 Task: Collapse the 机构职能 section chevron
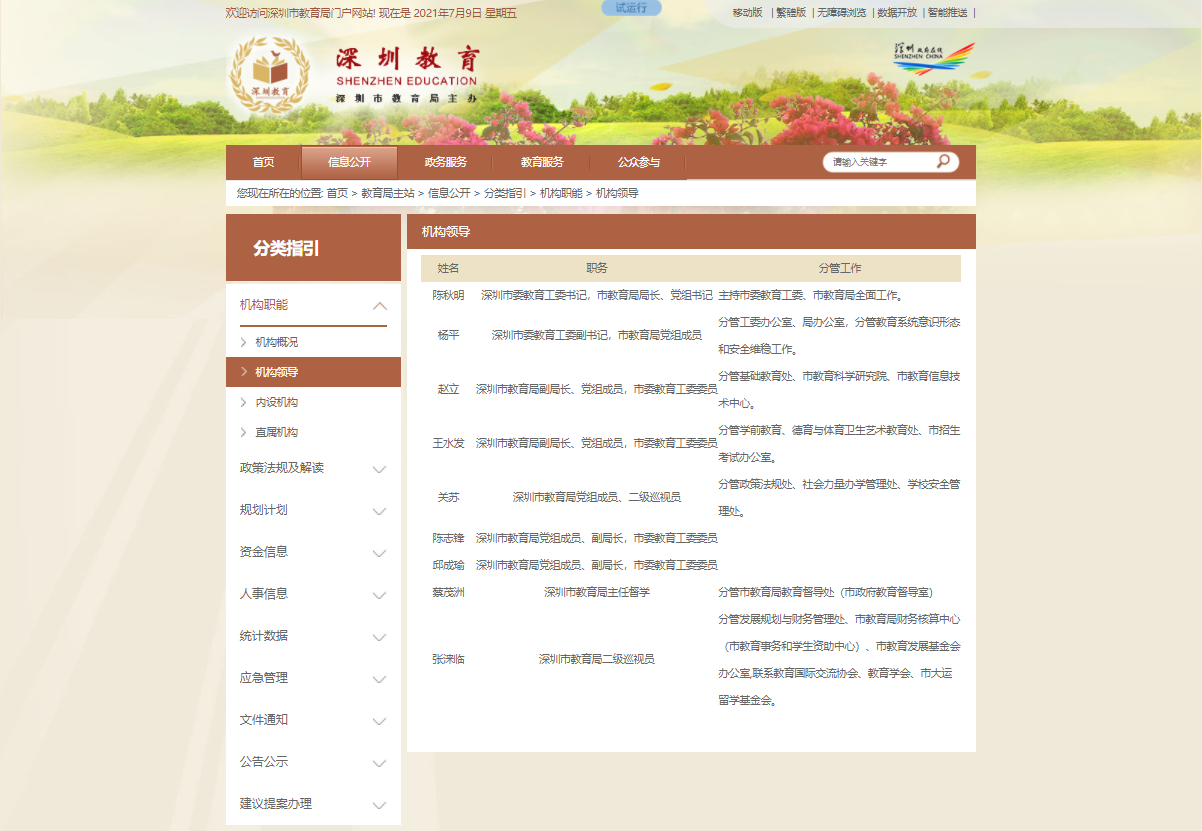[x=379, y=306]
